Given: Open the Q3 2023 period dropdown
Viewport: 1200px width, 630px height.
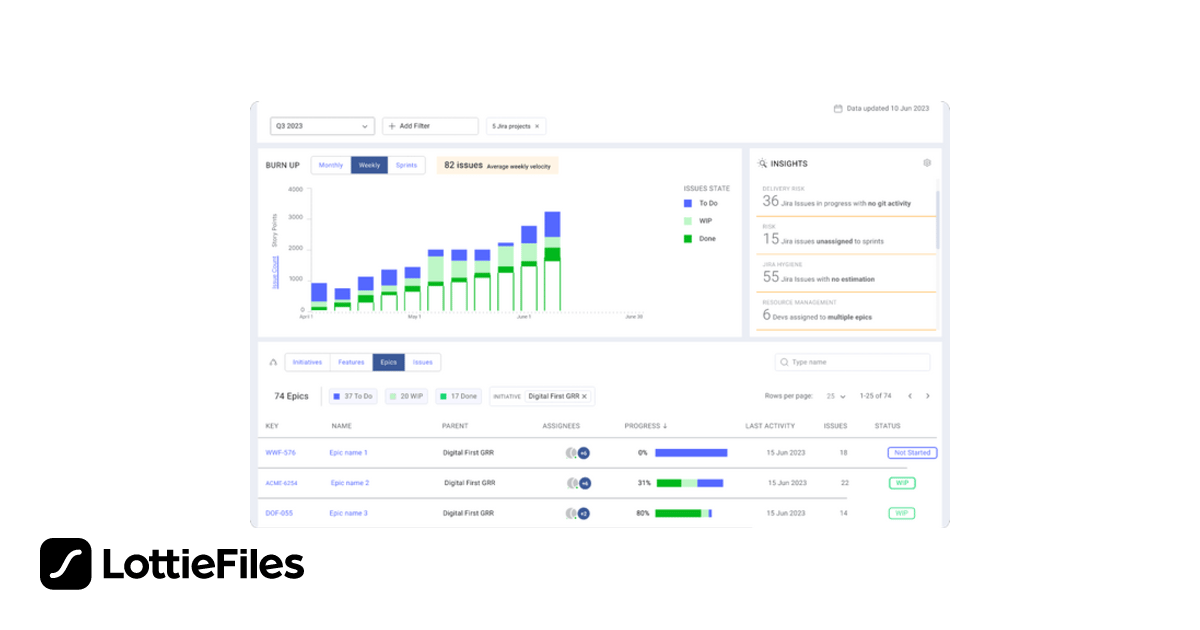Looking at the screenshot, I should point(320,125).
